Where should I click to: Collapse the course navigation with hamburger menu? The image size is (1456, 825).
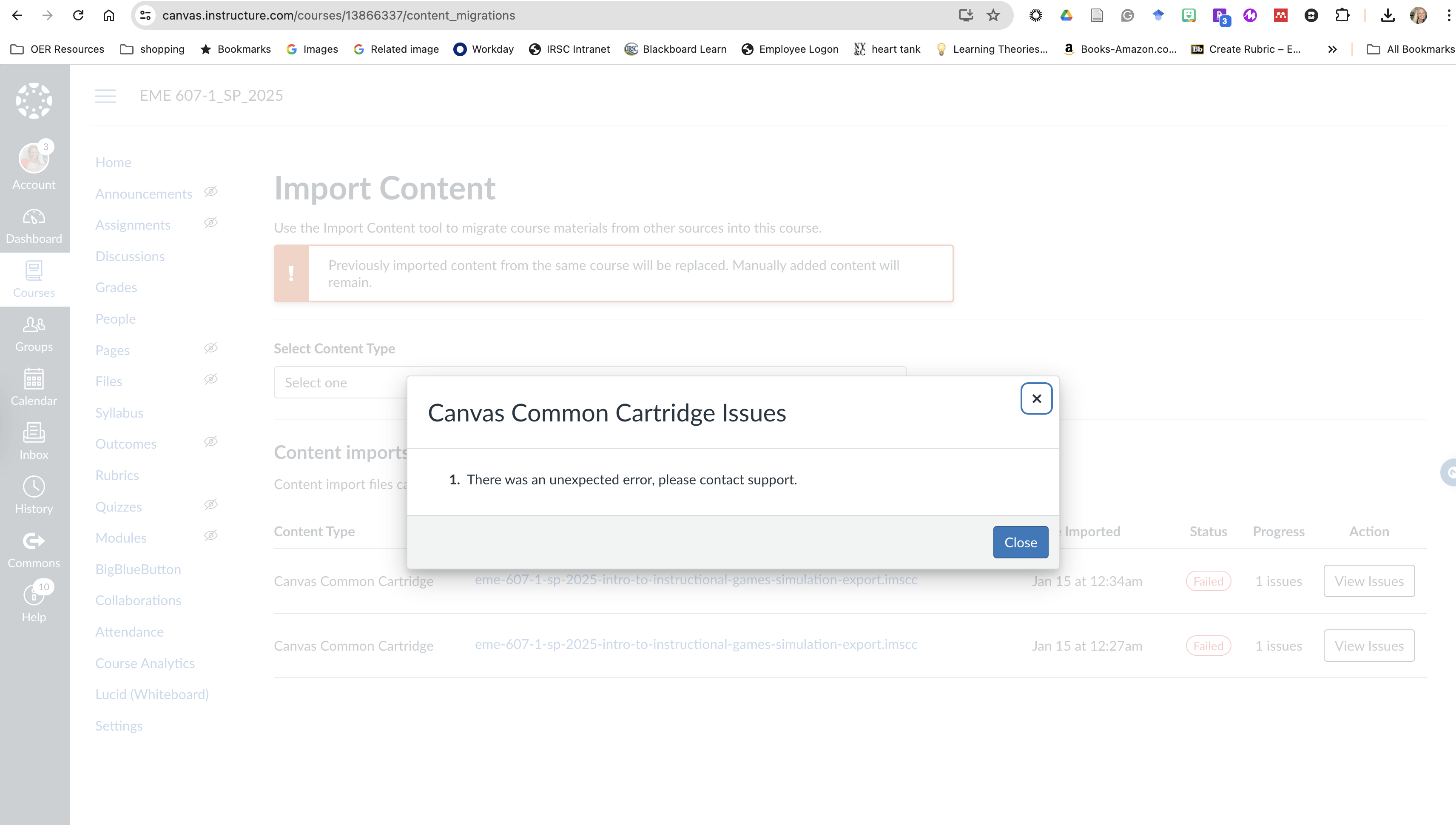[105, 96]
